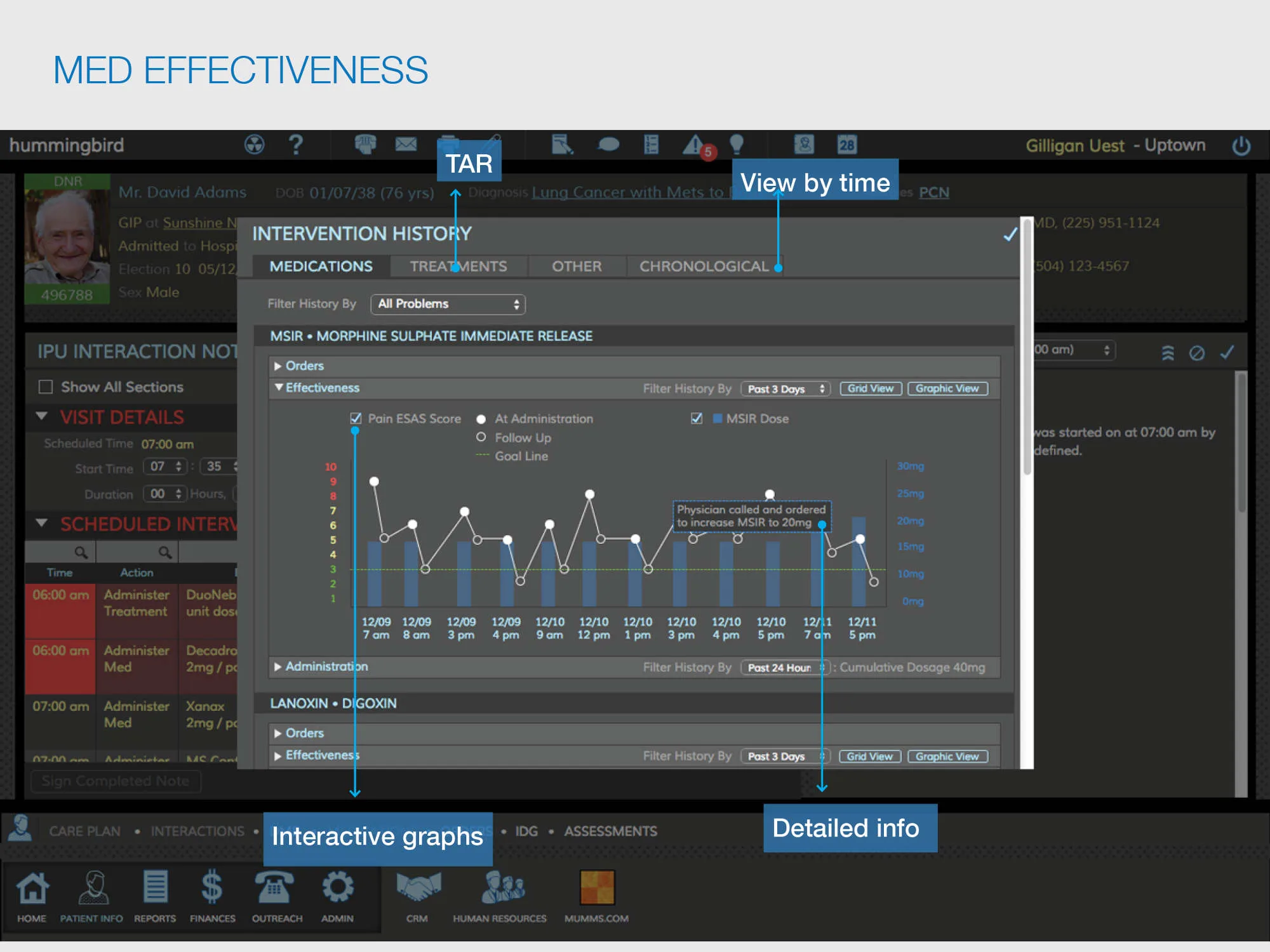Click the numbered list icon in the top toolbar

click(x=651, y=145)
